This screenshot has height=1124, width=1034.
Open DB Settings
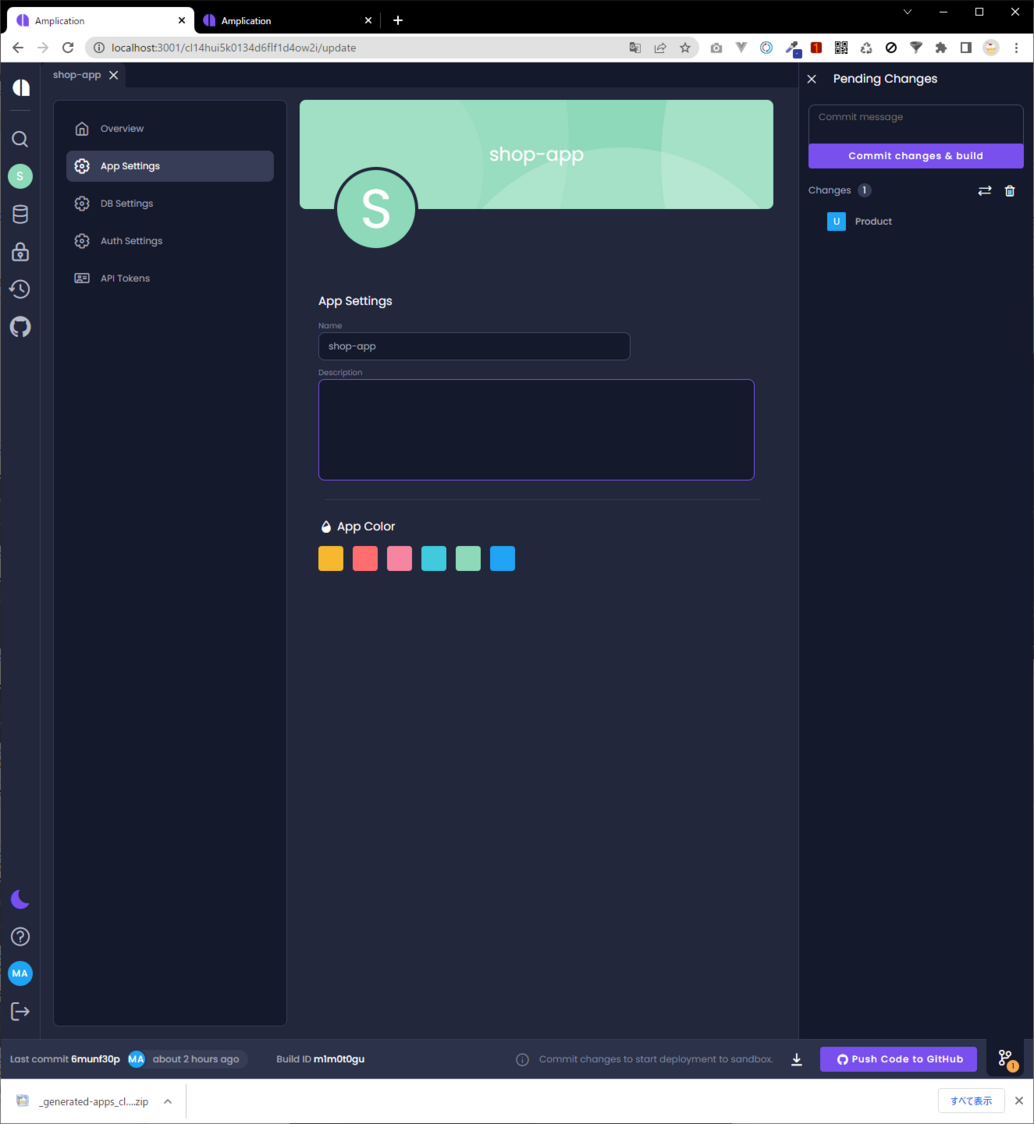tap(170, 204)
